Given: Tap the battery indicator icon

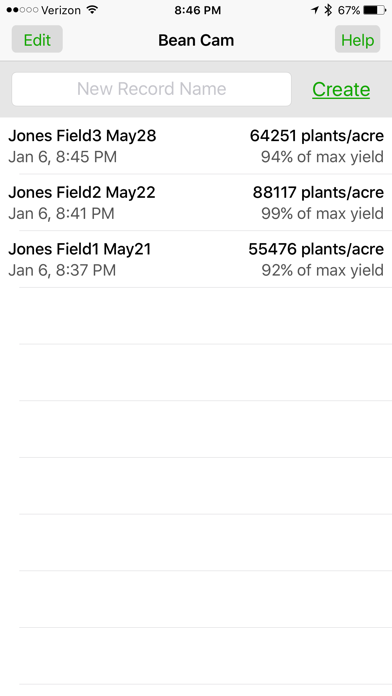Looking at the screenshot, I should pyautogui.click(x=375, y=10).
